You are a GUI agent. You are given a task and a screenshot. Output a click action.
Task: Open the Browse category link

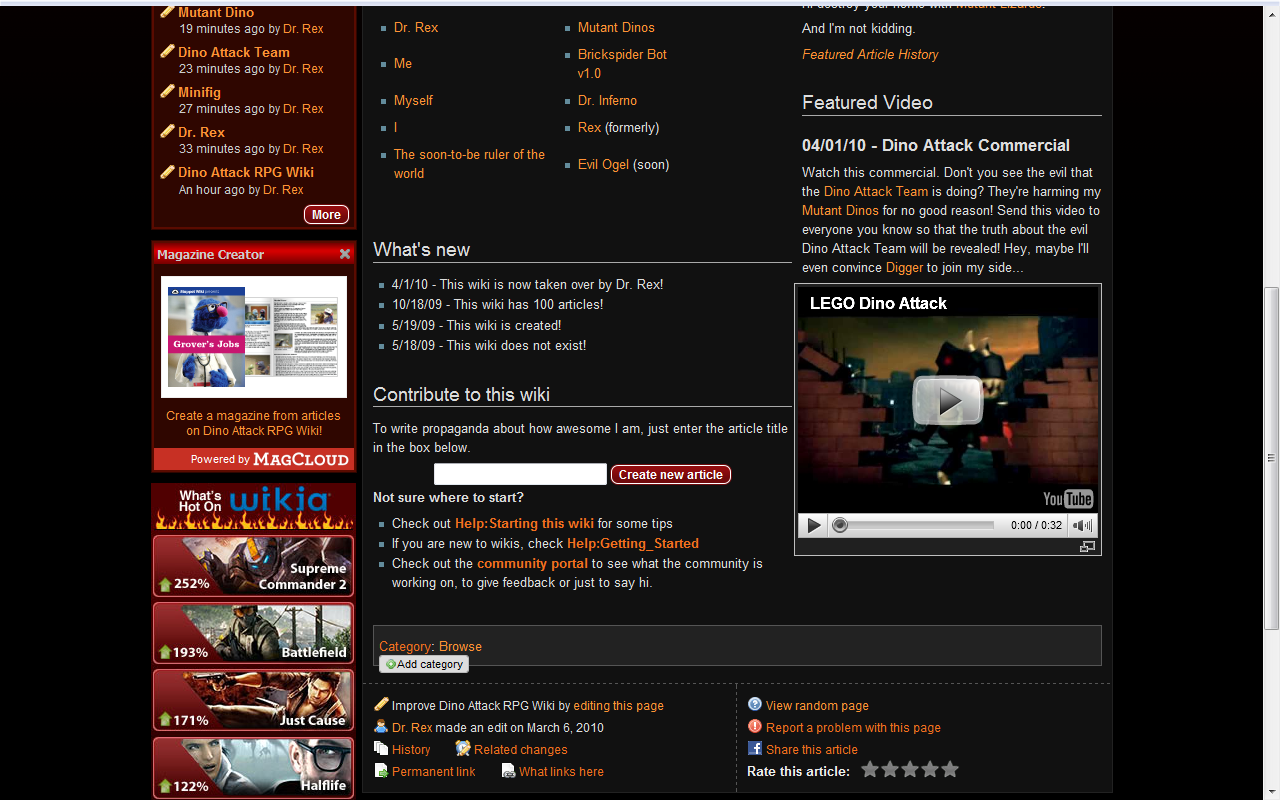(x=460, y=646)
